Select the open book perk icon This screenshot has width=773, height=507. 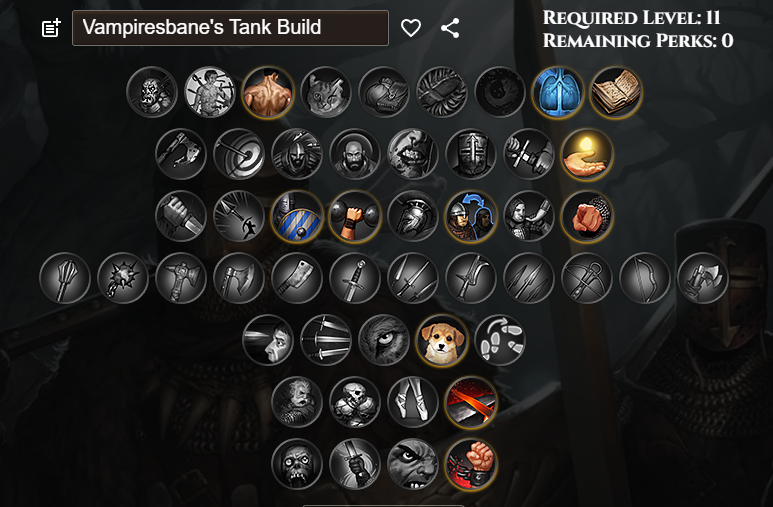tap(616, 93)
